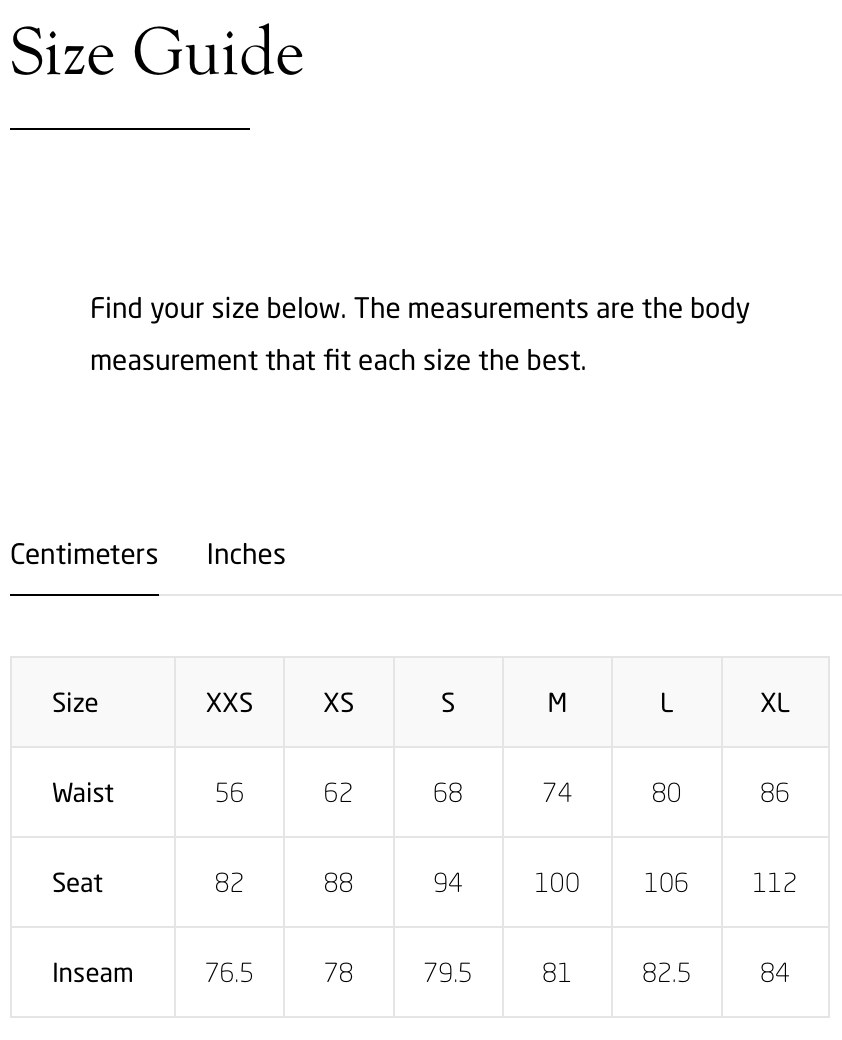This screenshot has width=842, height=1040.
Task: Click the L size column header
Action: (666, 703)
